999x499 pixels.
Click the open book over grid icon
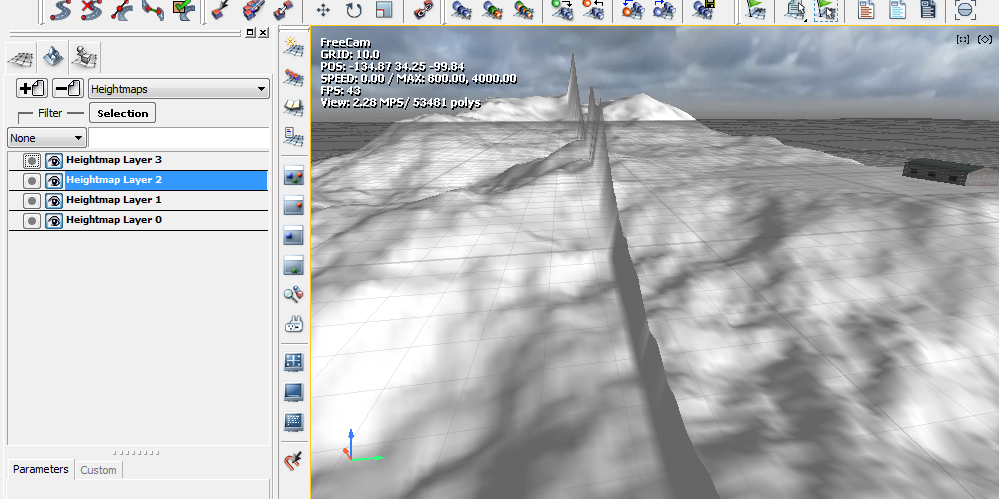(x=293, y=106)
